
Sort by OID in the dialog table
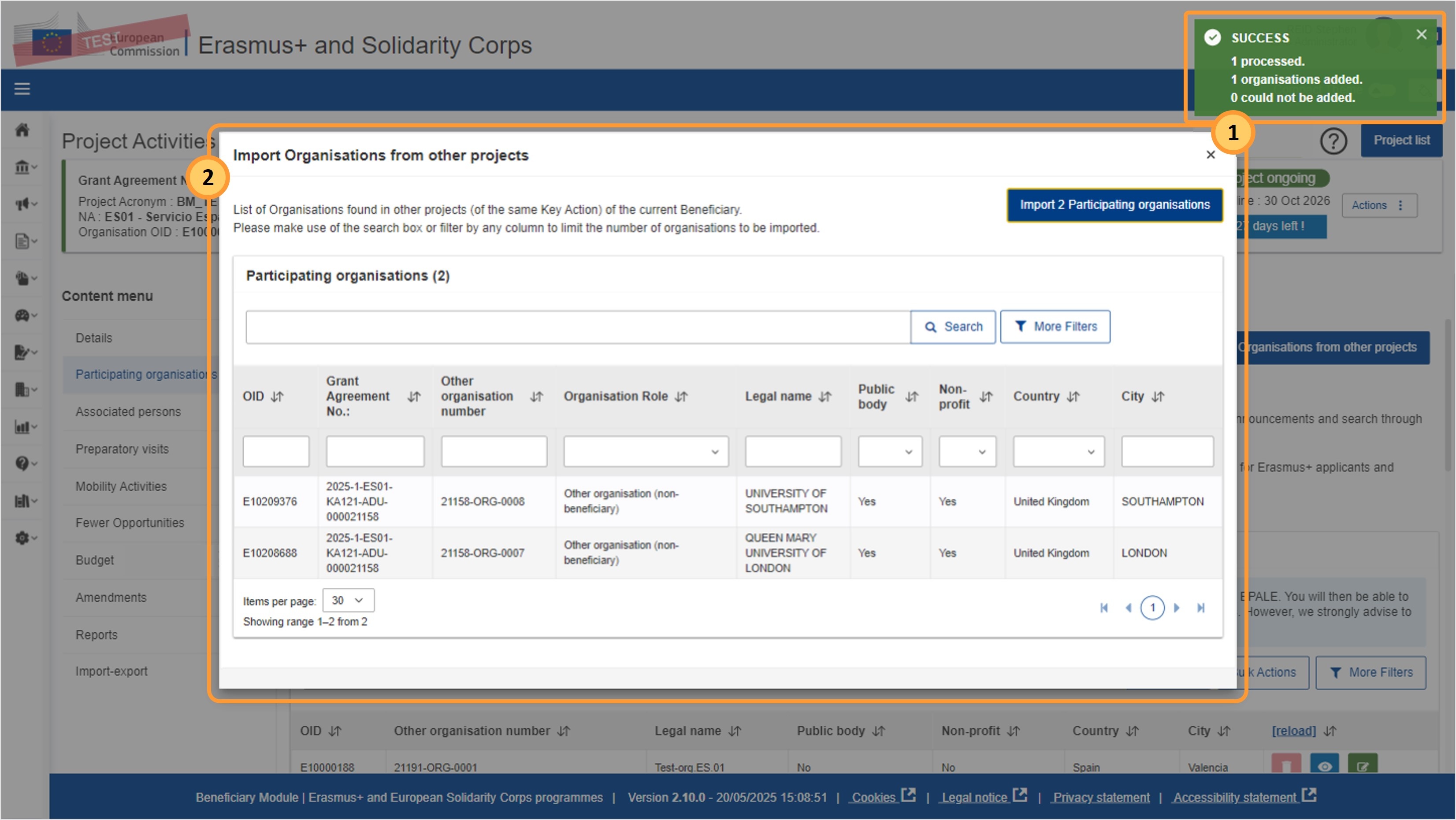[277, 397]
